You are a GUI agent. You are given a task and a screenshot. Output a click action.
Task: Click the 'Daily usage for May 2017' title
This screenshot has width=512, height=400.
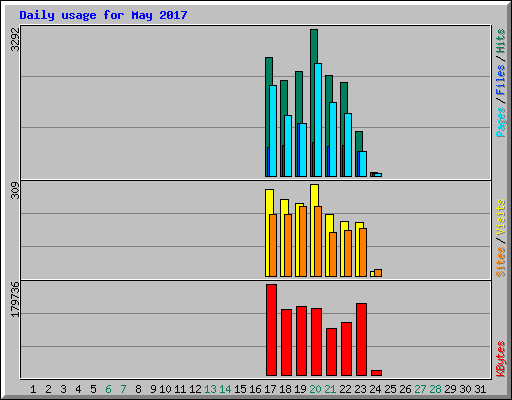click(103, 15)
